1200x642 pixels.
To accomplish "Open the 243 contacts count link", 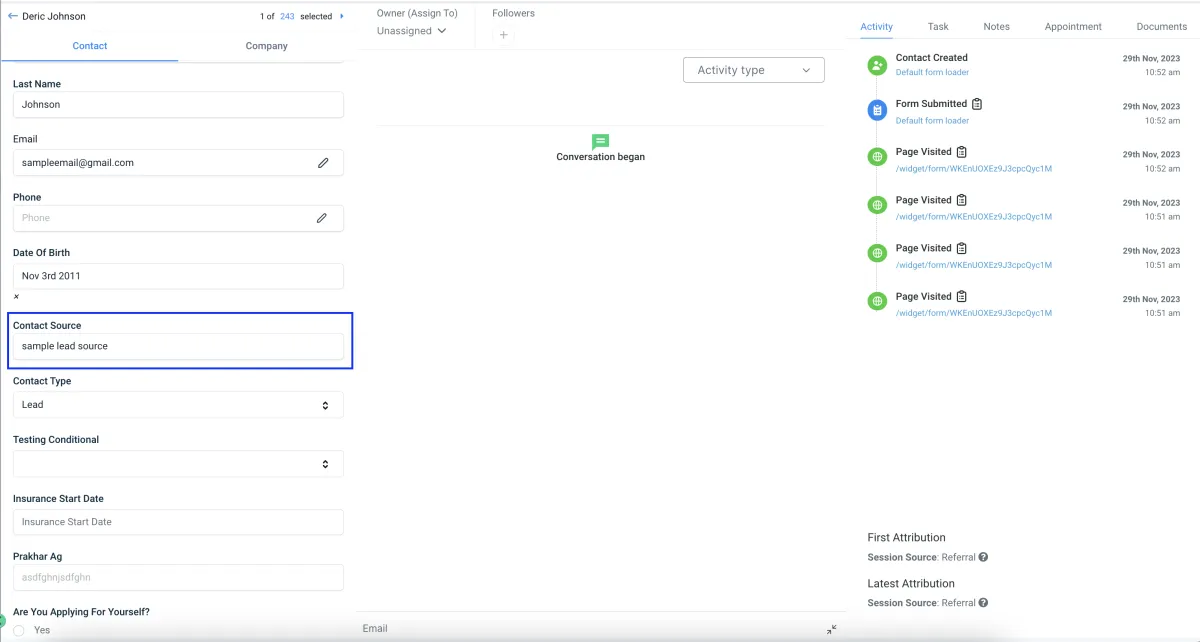I will tap(287, 16).
